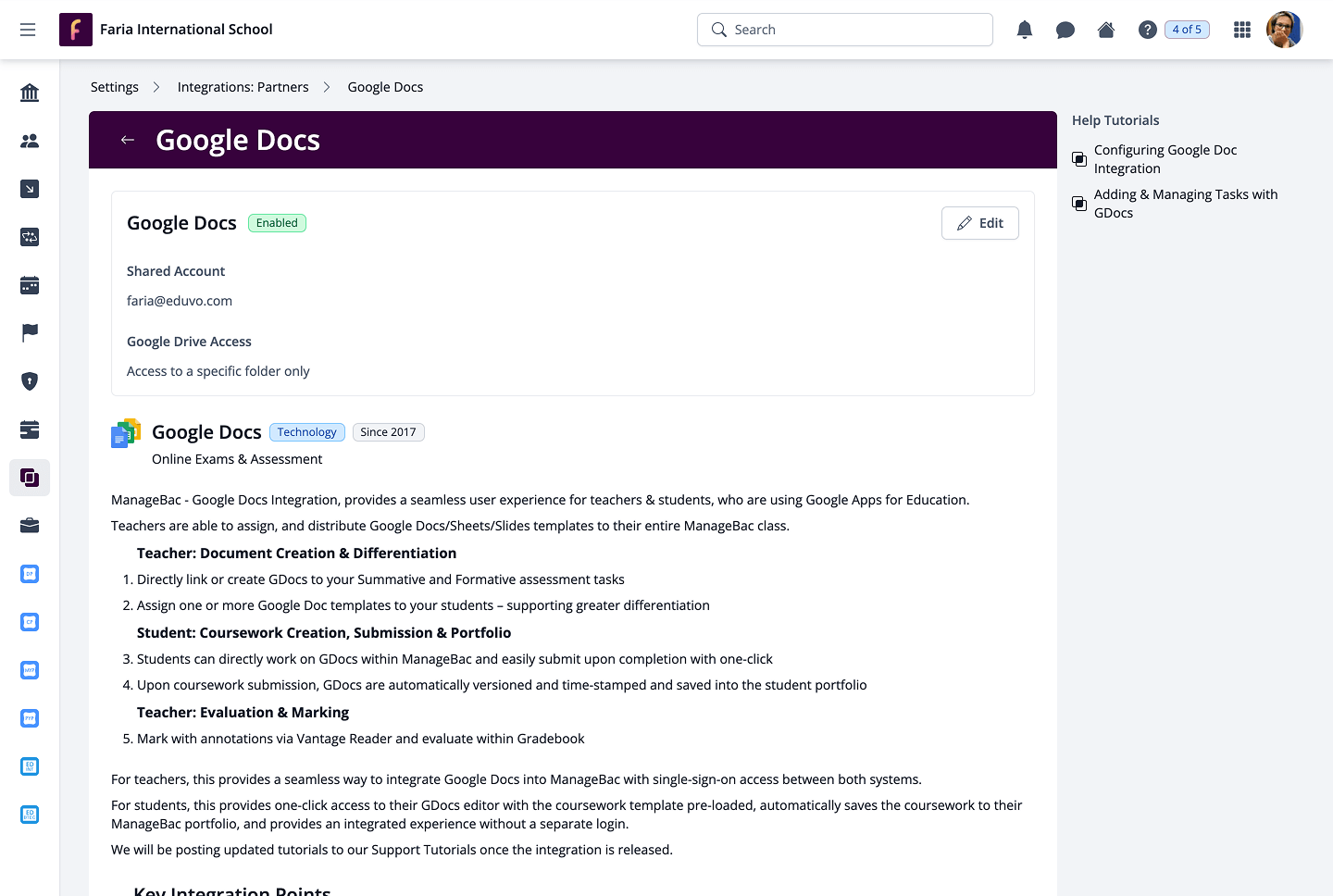Select the flag icon in sidebar

[x=30, y=333]
